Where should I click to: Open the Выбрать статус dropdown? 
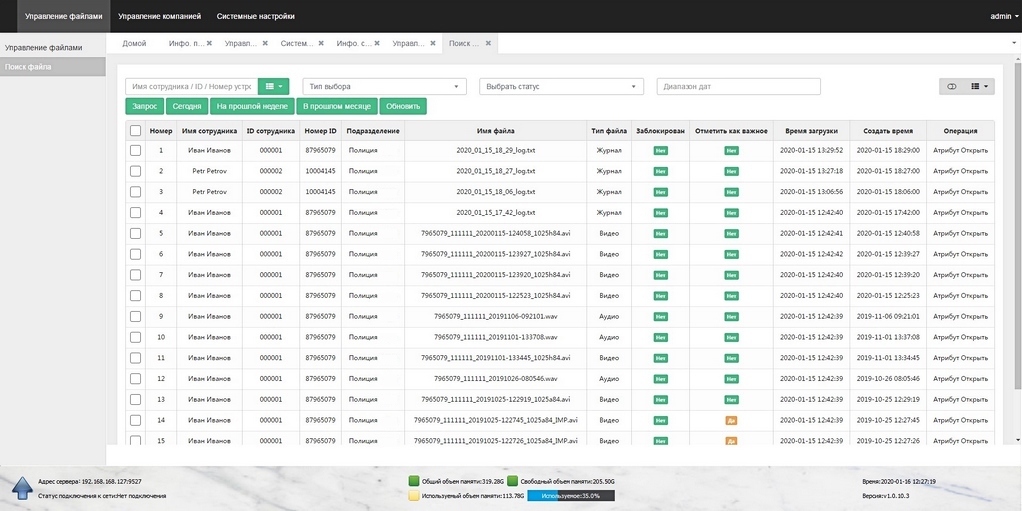tap(561, 87)
